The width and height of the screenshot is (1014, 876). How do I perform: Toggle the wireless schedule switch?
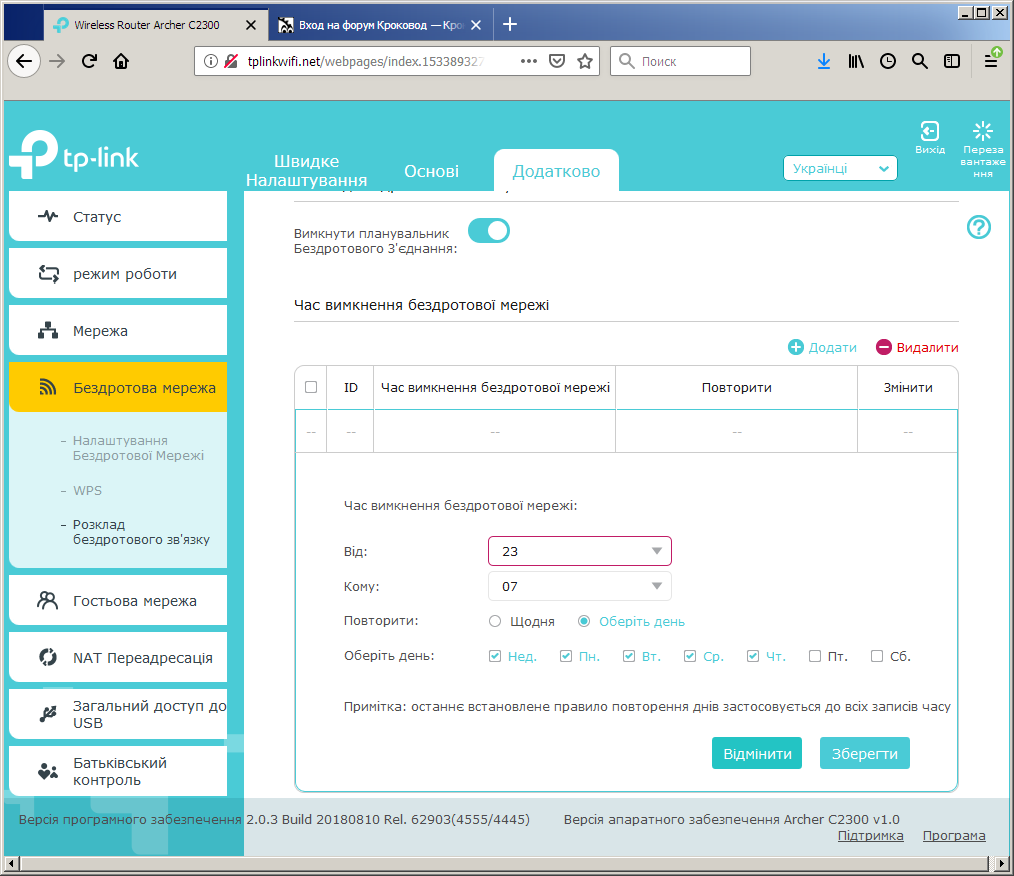tap(489, 231)
